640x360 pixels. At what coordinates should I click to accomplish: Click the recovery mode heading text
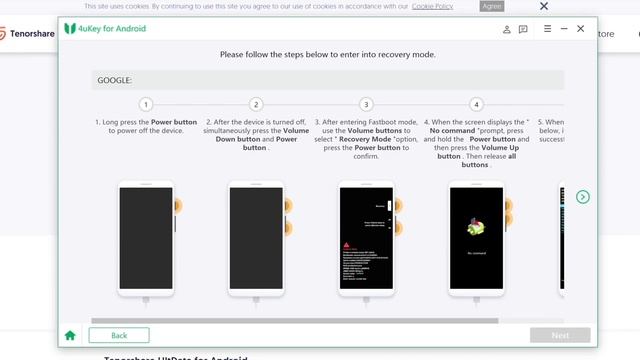click(x=328, y=54)
